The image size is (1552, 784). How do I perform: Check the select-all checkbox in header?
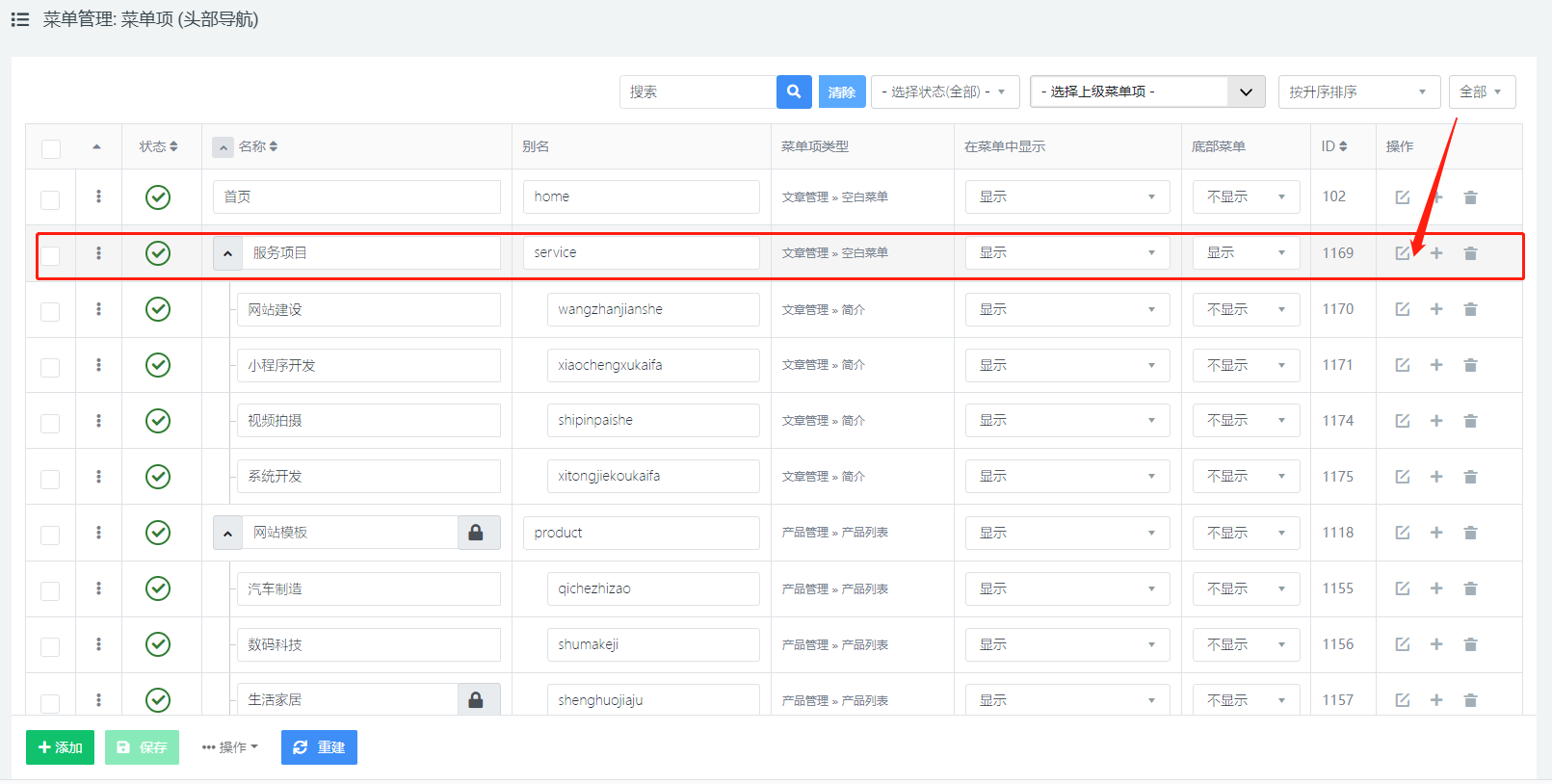point(51,148)
